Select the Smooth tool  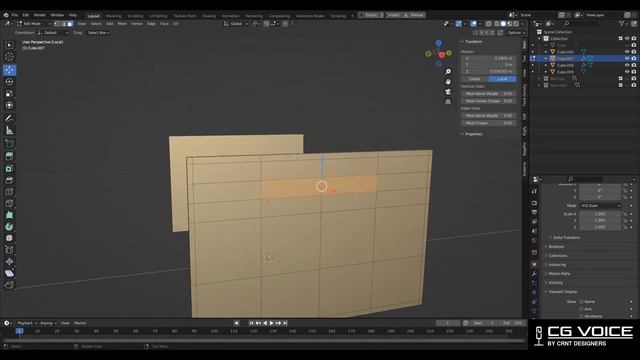click(9, 238)
